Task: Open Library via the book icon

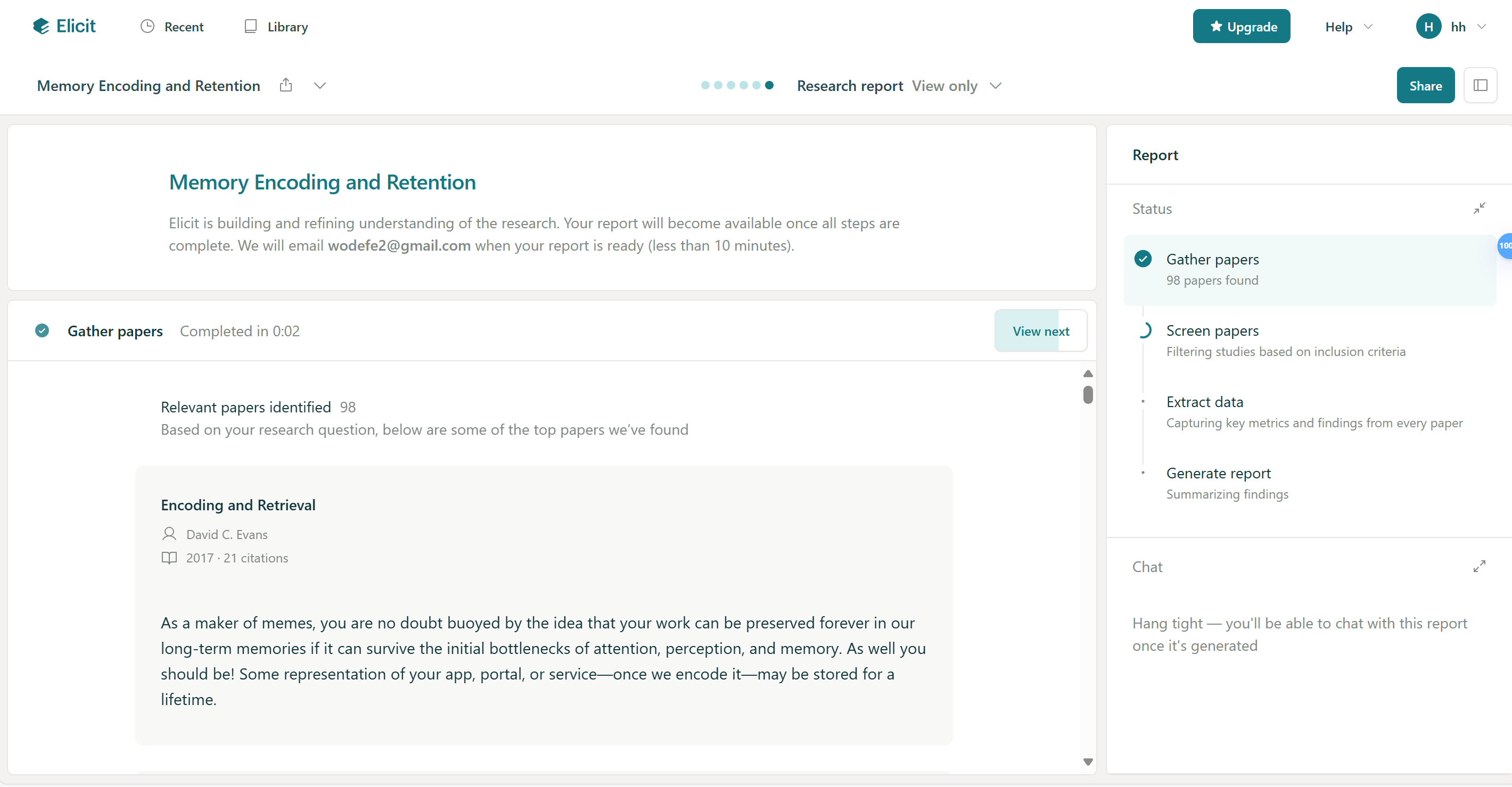Action: pyautogui.click(x=251, y=27)
